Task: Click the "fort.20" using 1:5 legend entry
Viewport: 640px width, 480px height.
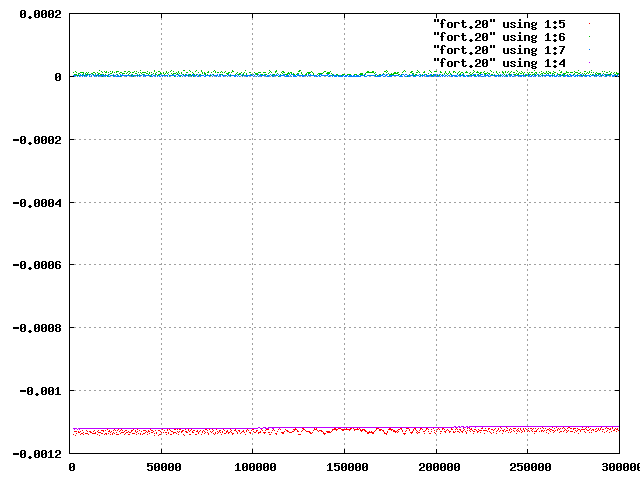Action: tap(499, 24)
